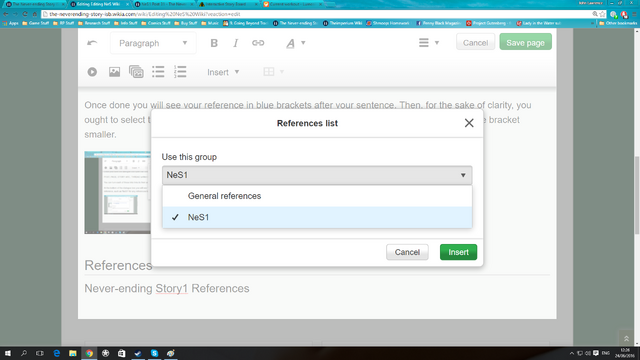Switch to the Interactive Story Board tab
This screenshot has width=640, height=360.
pyautogui.click(x=228, y=4)
